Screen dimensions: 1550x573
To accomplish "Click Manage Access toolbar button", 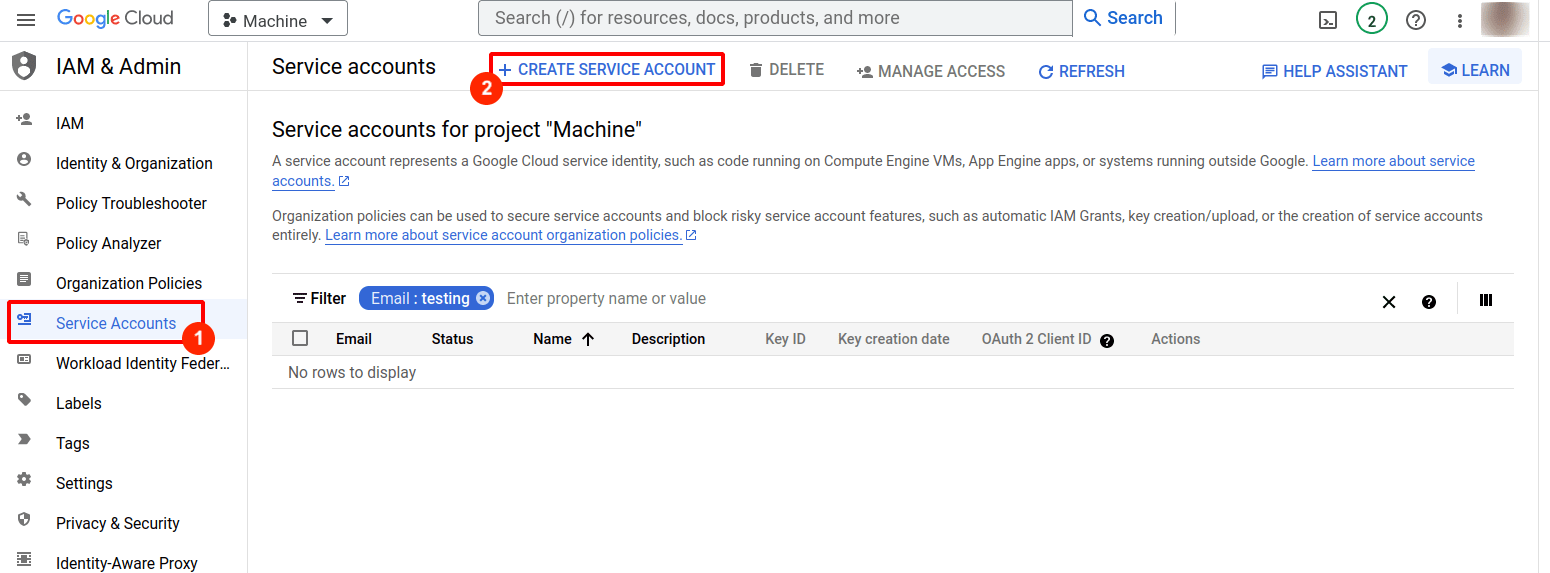I will 931,71.
